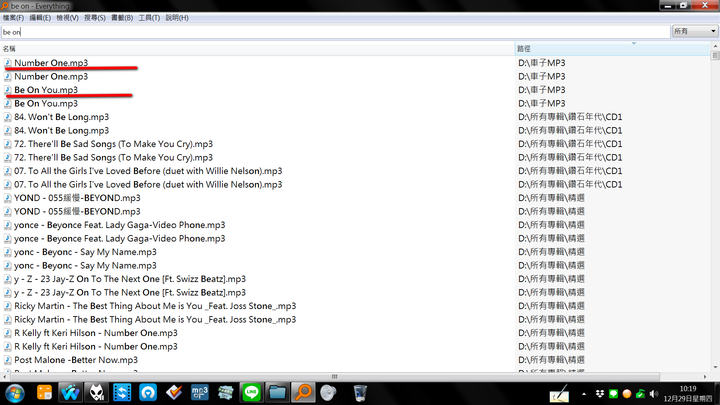The height and width of the screenshot is (405, 720).
Task: Click the orange circle tray icon
Action: [626, 394]
